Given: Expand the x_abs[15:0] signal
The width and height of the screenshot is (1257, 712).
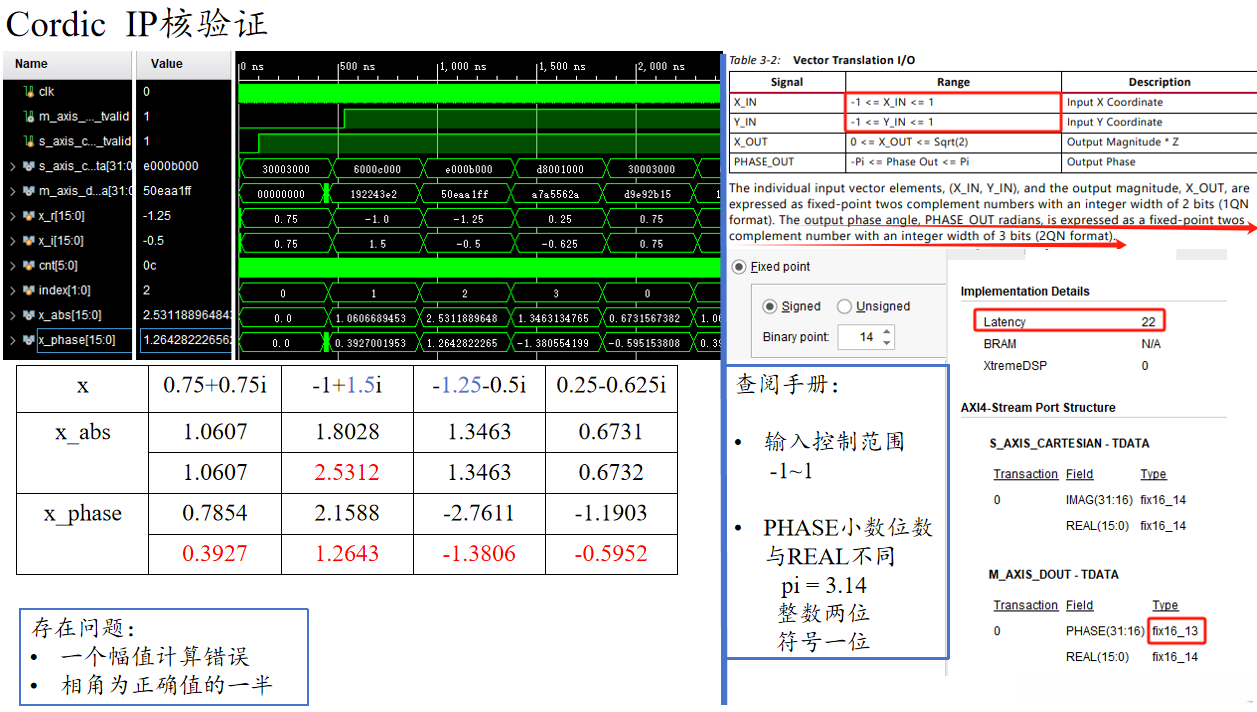Looking at the screenshot, I should pos(12,315).
